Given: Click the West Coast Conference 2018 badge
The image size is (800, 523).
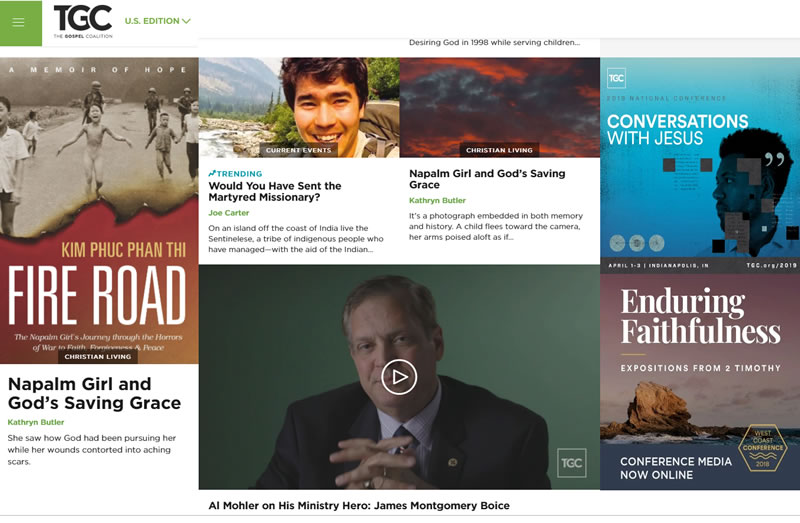Looking at the screenshot, I should point(762,446).
